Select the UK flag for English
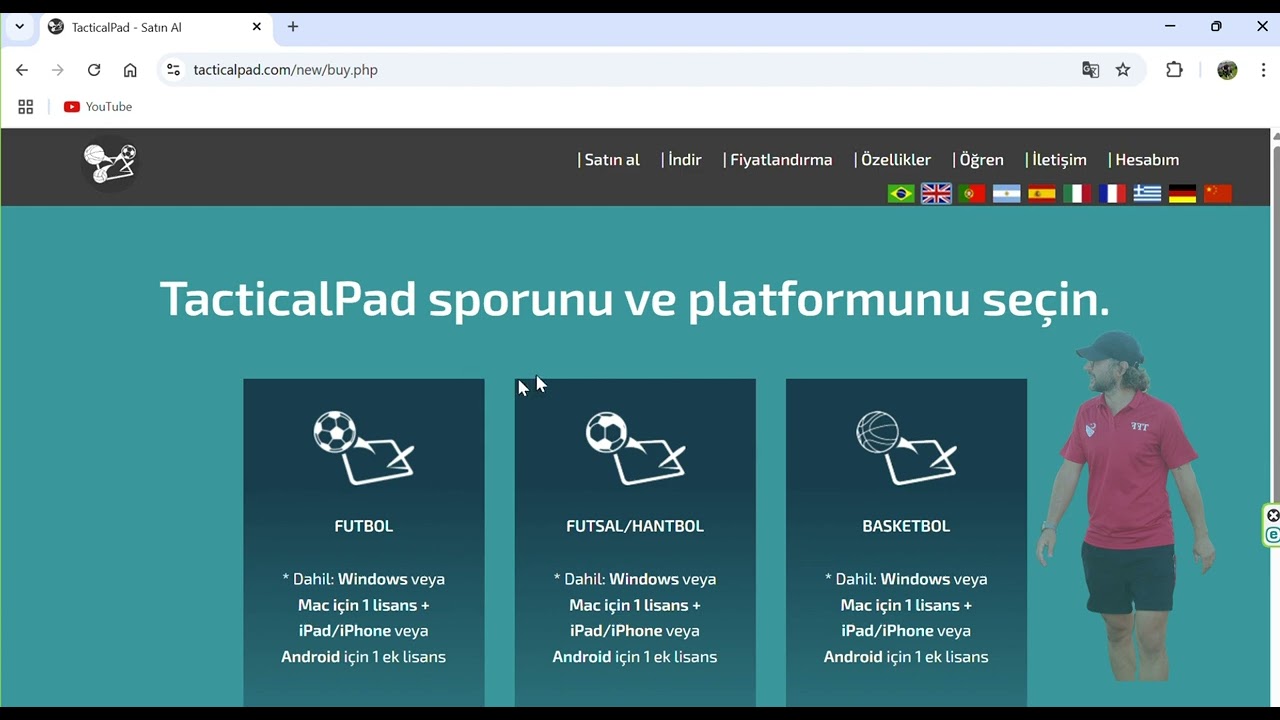The width and height of the screenshot is (1280, 720). coord(936,194)
